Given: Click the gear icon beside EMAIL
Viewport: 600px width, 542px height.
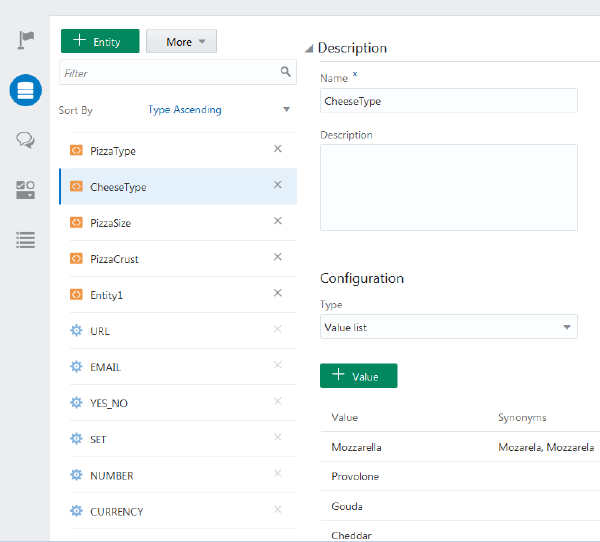Looking at the screenshot, I should point(76,366).
